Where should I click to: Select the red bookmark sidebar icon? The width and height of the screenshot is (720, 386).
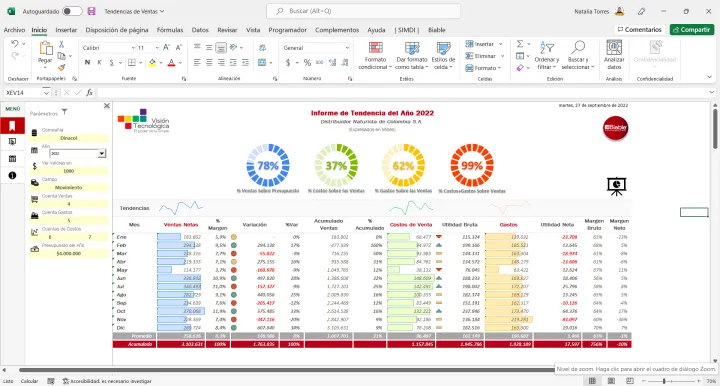tap(12, 125)
